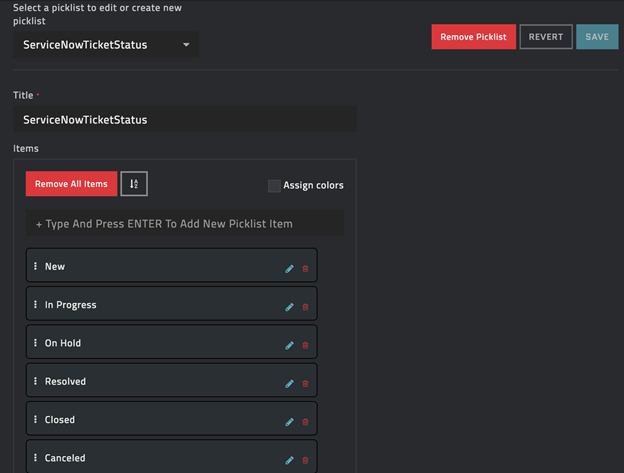Delete the On Hold picklist item
The image size is (624, 473).
(x=305, y=345)
